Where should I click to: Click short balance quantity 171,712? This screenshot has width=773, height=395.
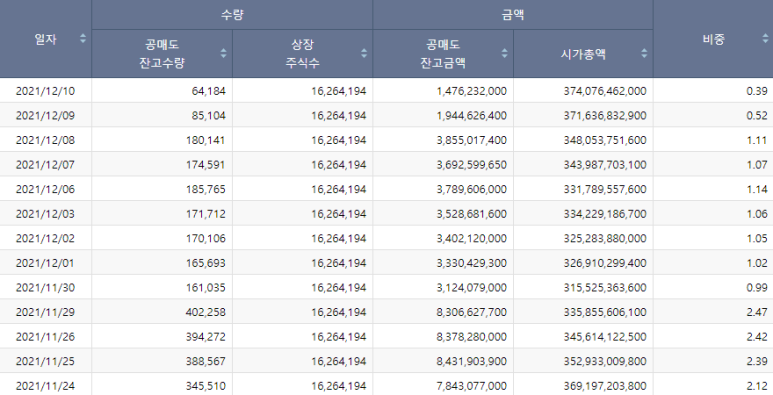[x=206, y=214]
